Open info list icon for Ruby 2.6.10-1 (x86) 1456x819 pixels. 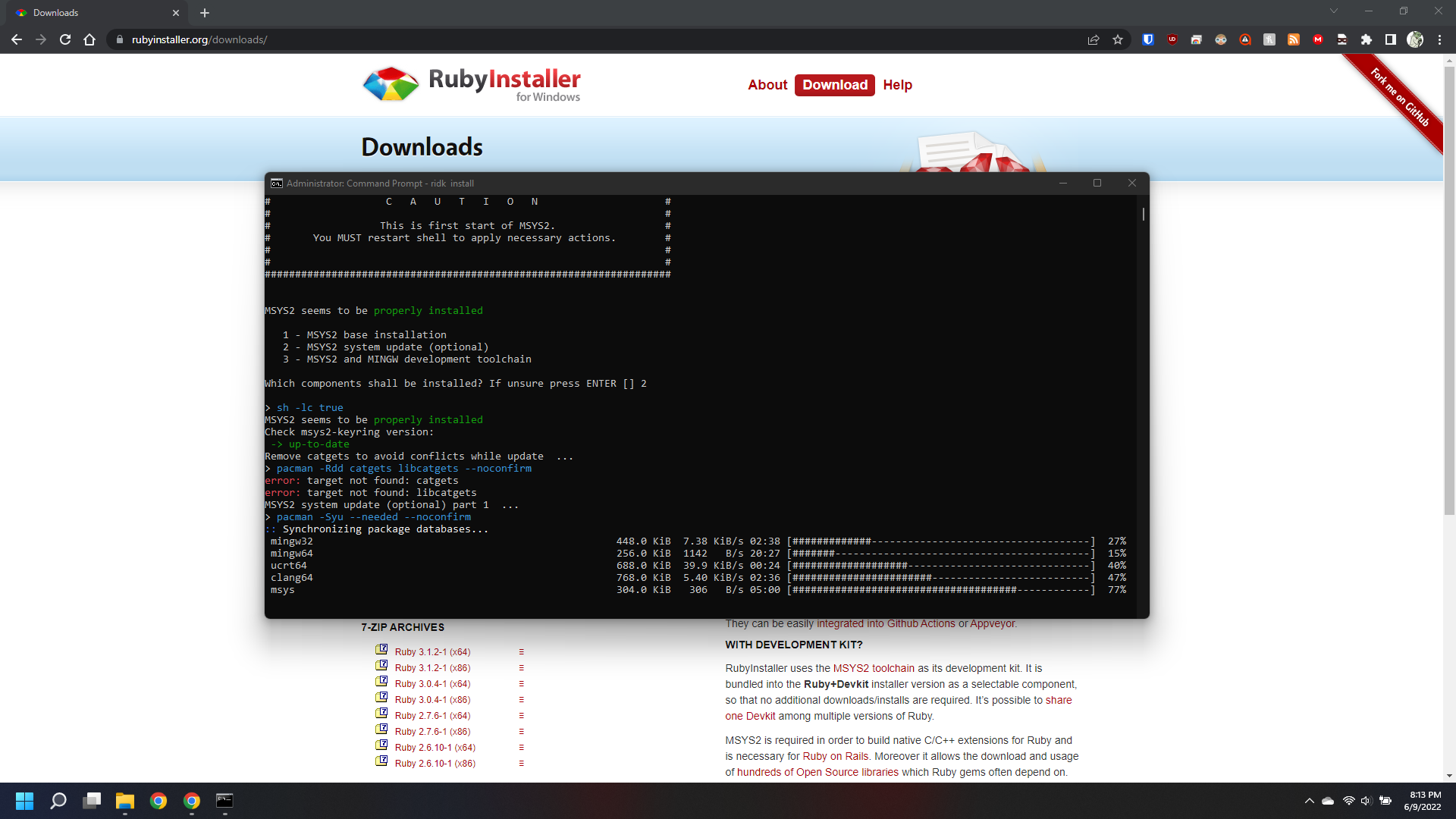point(521,764)
